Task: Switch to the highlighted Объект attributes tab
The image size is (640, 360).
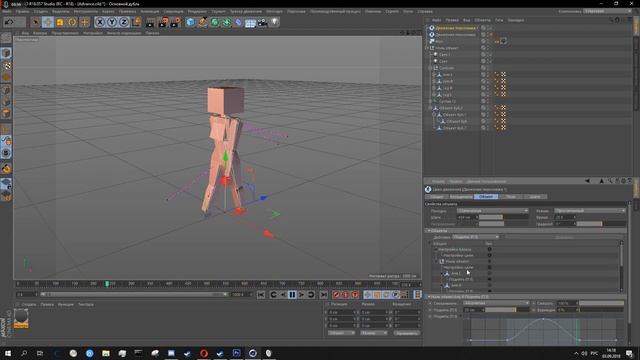Action: point(486,197)
